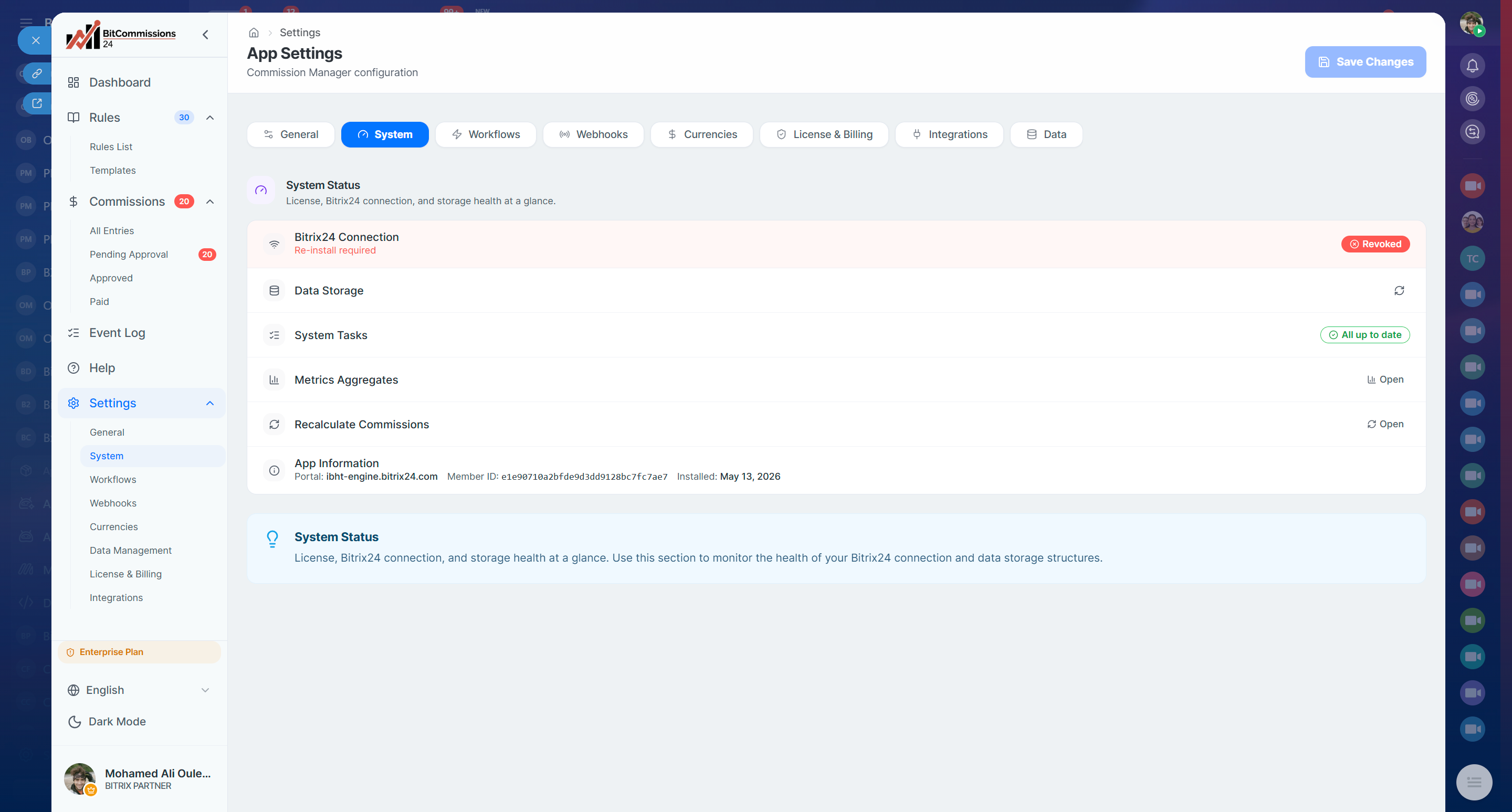
Task: Toggle Dark Mode
Action: click(x=108, y=722)
